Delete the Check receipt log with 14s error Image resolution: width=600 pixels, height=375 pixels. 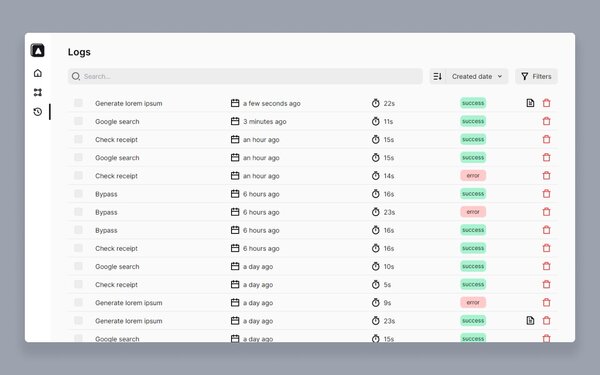pyautogui.click(x=546, y=176)
